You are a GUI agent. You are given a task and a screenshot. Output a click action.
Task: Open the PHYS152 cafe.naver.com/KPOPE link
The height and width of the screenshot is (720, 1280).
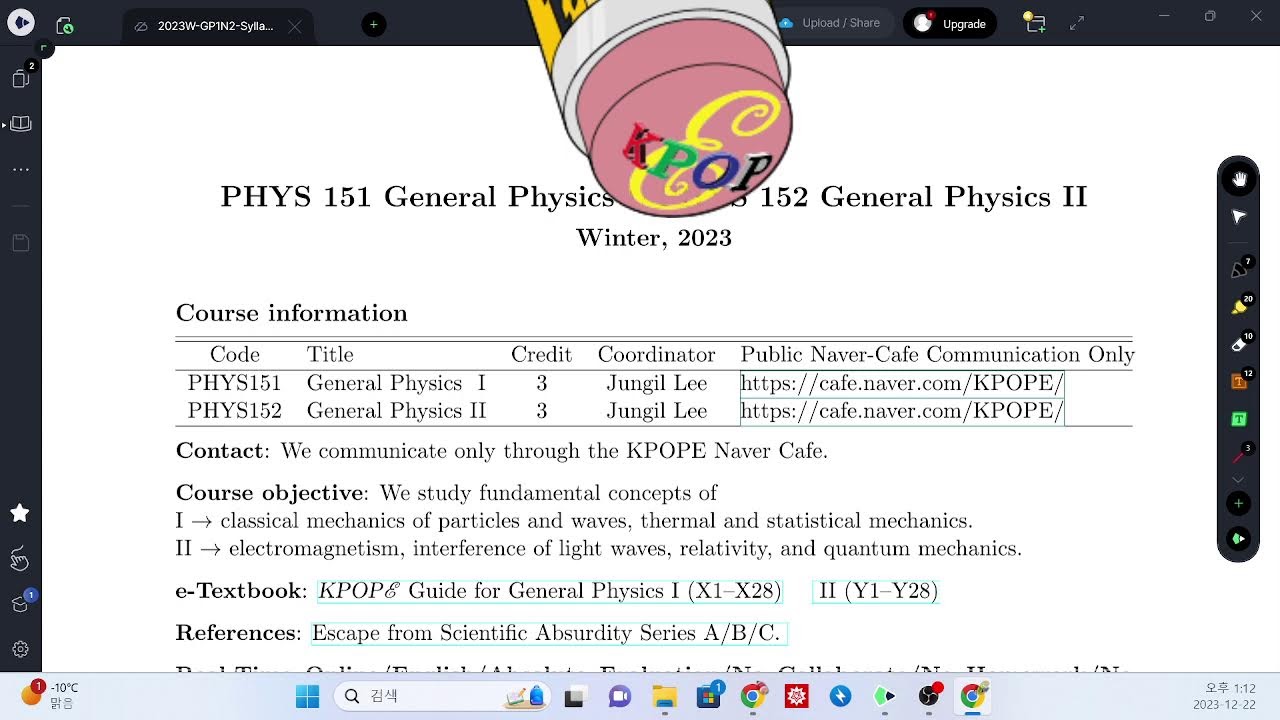[902, 411]
